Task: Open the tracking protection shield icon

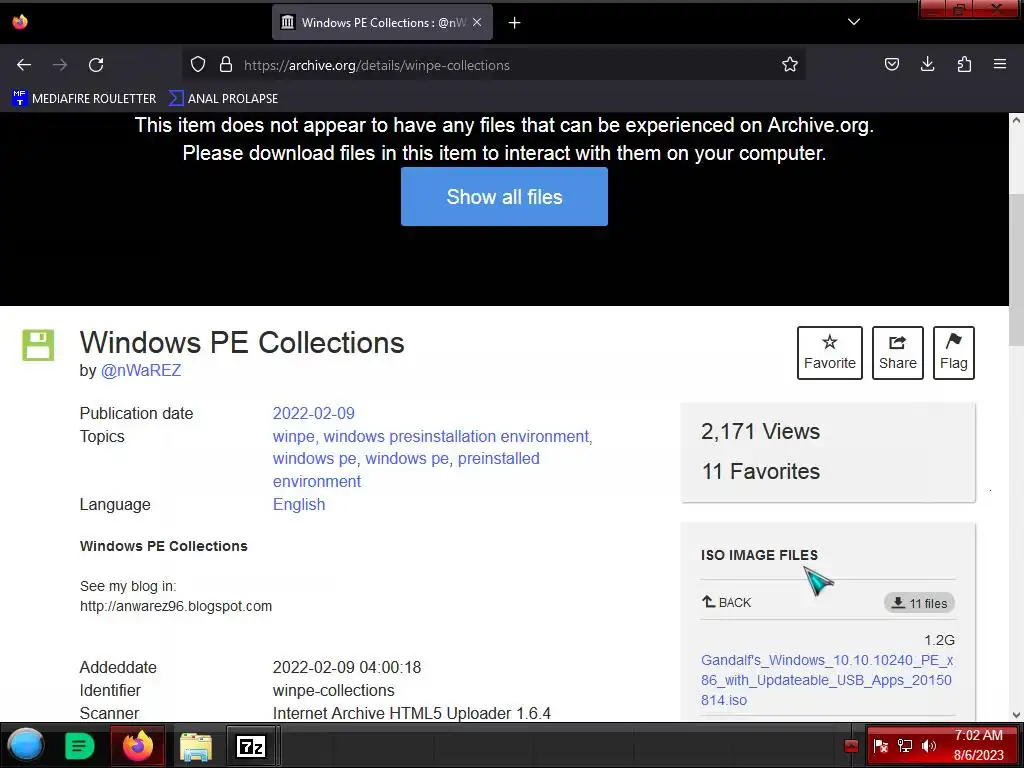Action: pos(198,65)
